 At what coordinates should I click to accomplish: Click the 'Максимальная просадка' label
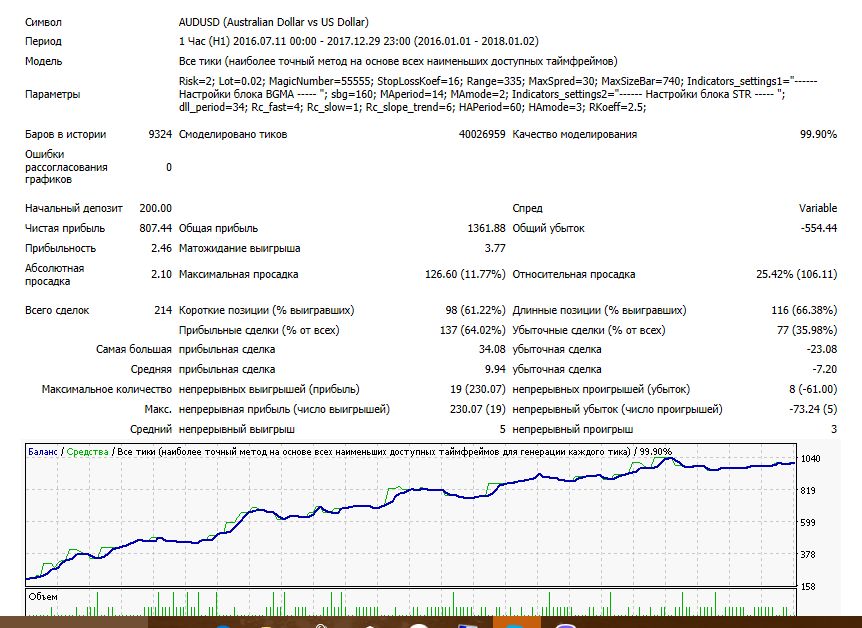click(239, 274)
